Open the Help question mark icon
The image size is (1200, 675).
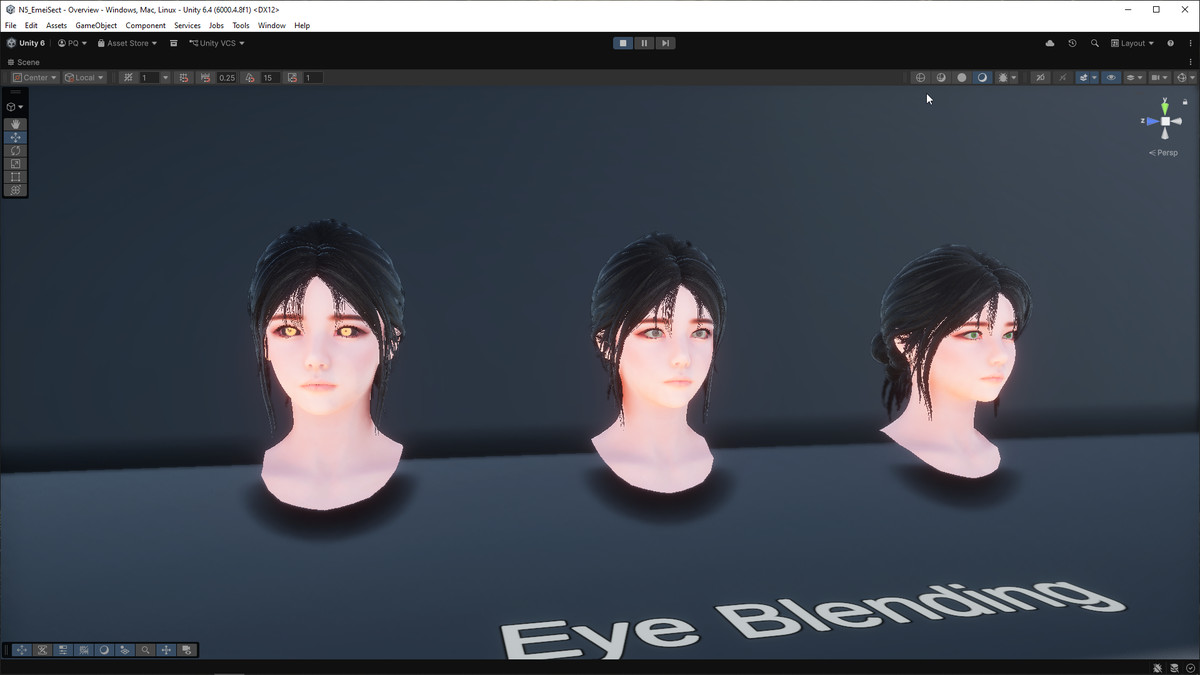(1171, 43)
